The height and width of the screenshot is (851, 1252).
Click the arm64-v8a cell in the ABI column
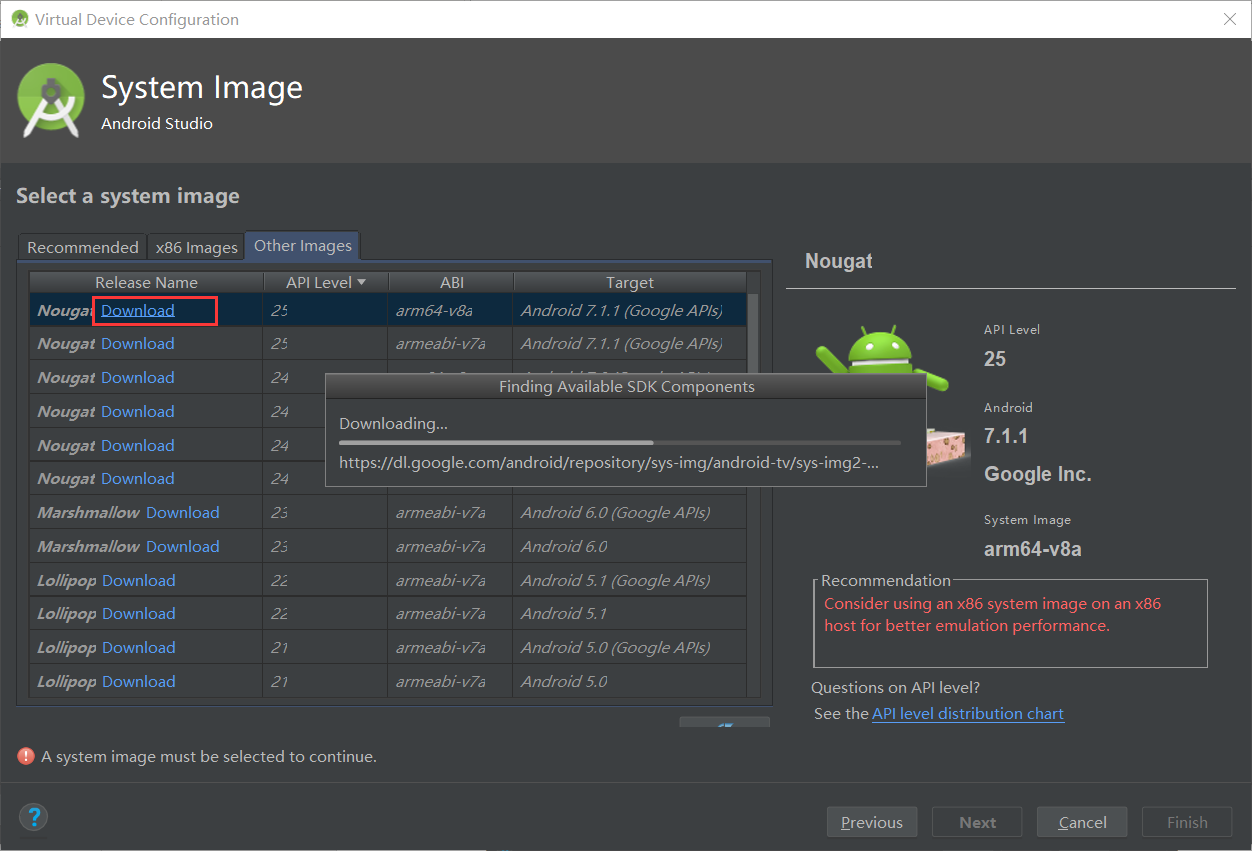click(x=451, y=310)
